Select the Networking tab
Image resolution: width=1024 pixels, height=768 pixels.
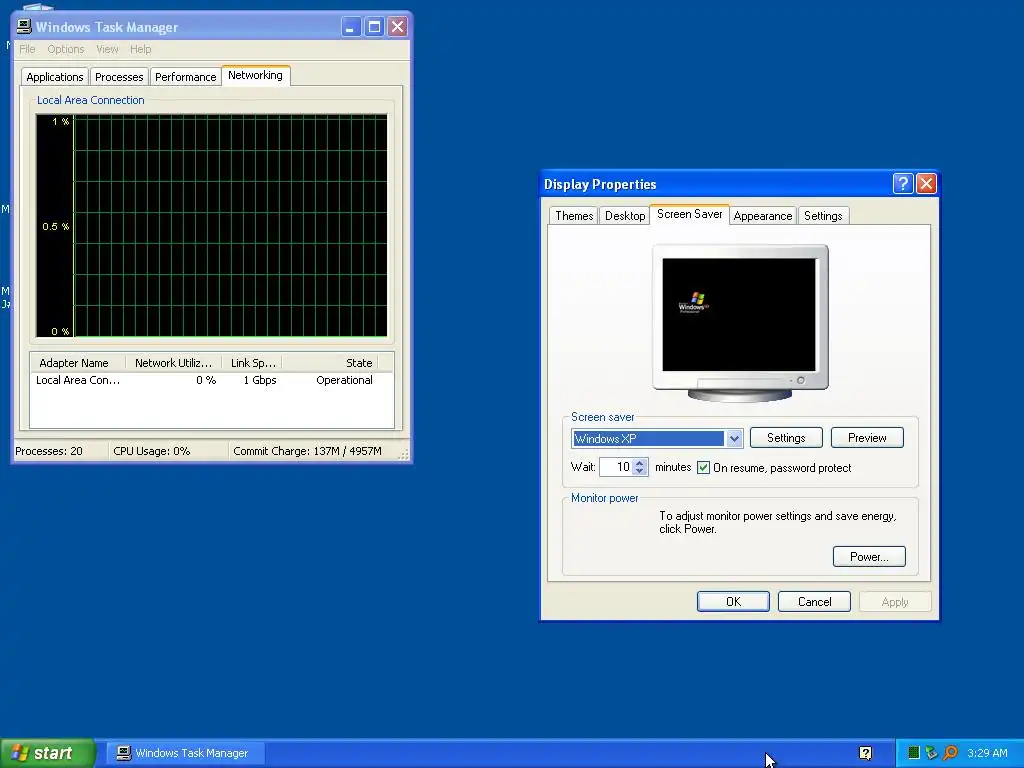click(x=255, y=75)
